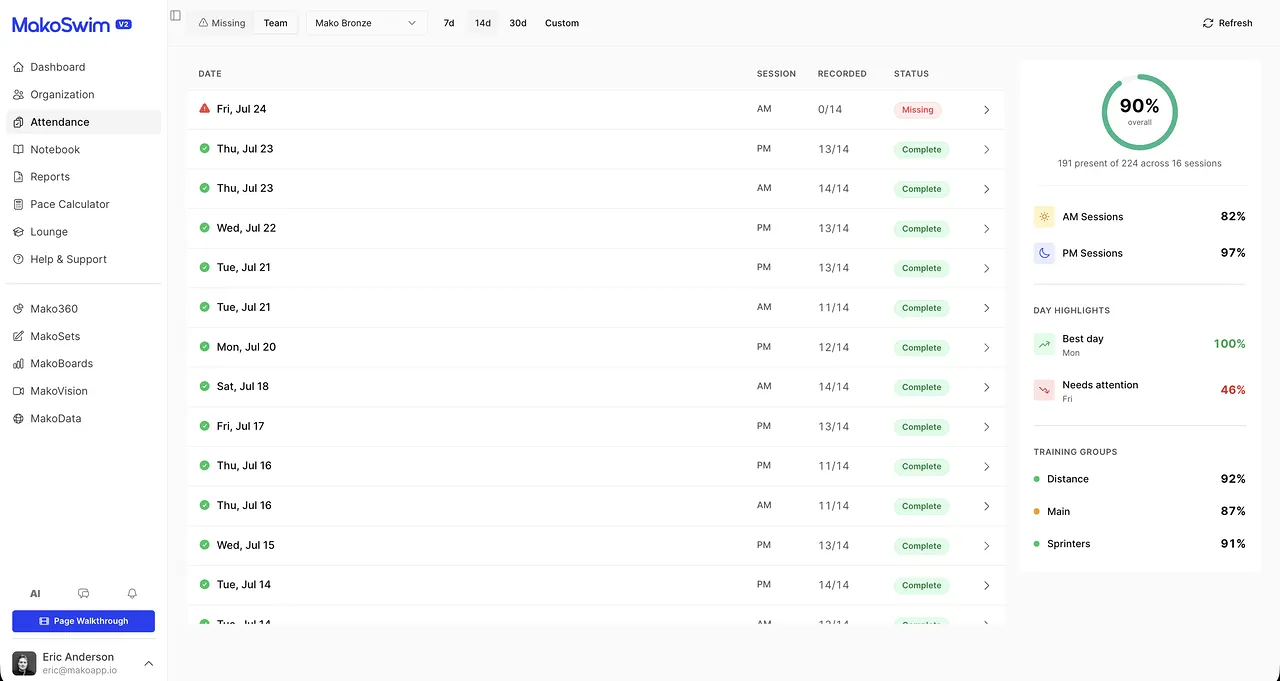The height and width of the screenshot is (681, 1280).
Task: Click the 12/14 recorded value
Action: (833, 348)
